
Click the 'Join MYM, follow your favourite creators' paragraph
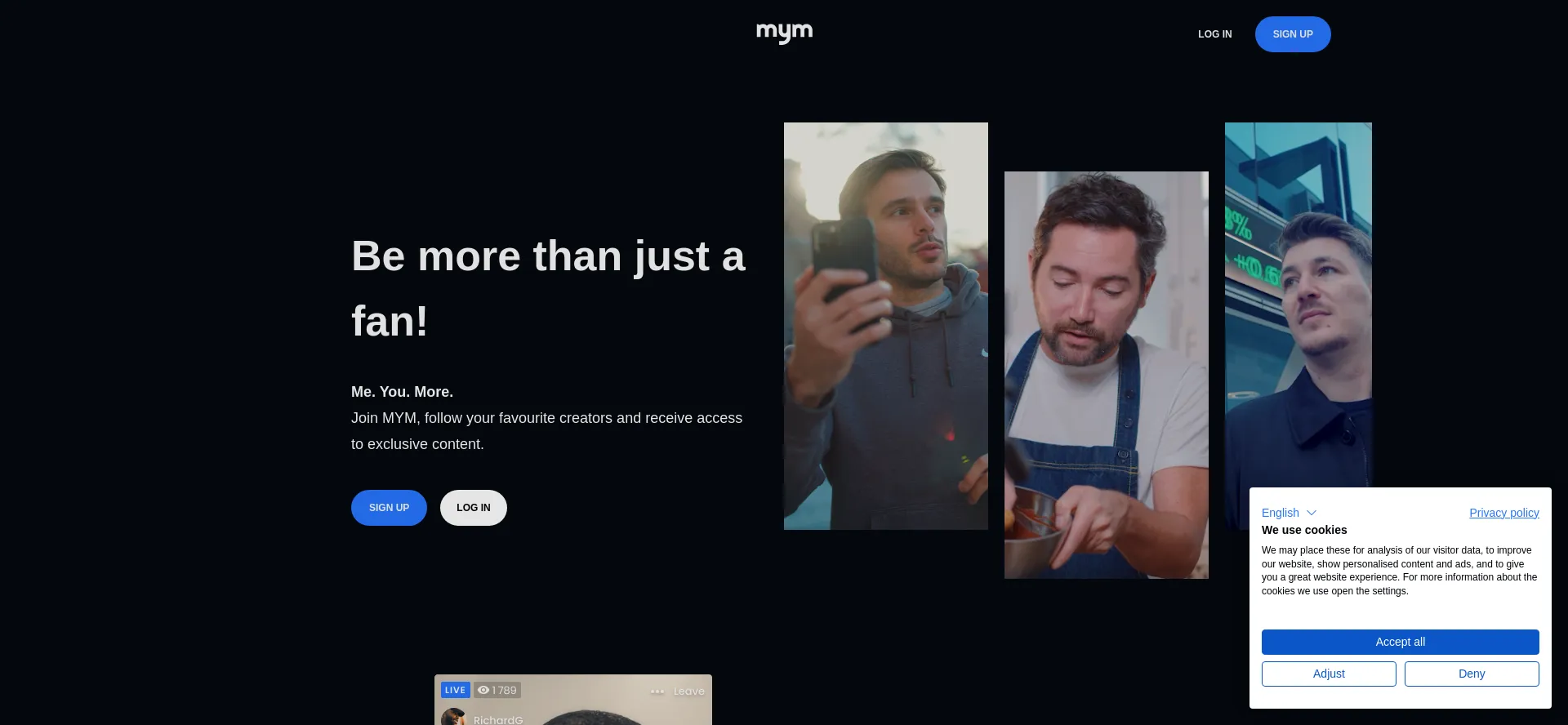click(x=546, y=431)
